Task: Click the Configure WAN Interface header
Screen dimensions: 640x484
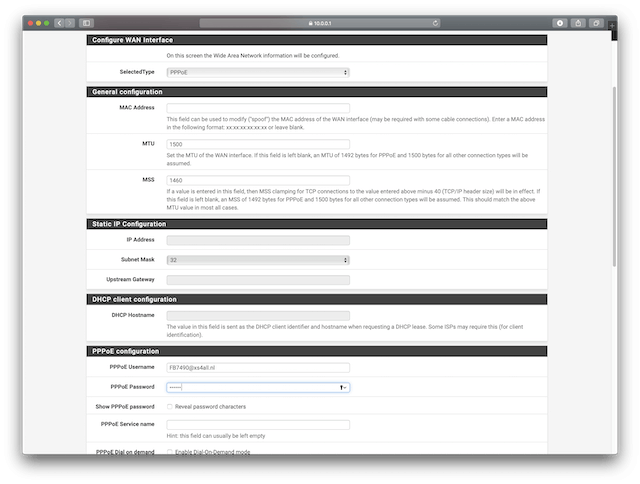Action: coord(317,40)
